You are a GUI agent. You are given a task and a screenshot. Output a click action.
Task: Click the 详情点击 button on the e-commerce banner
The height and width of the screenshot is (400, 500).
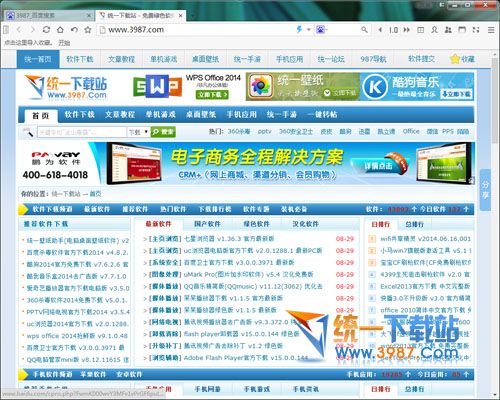coord(379,166)
